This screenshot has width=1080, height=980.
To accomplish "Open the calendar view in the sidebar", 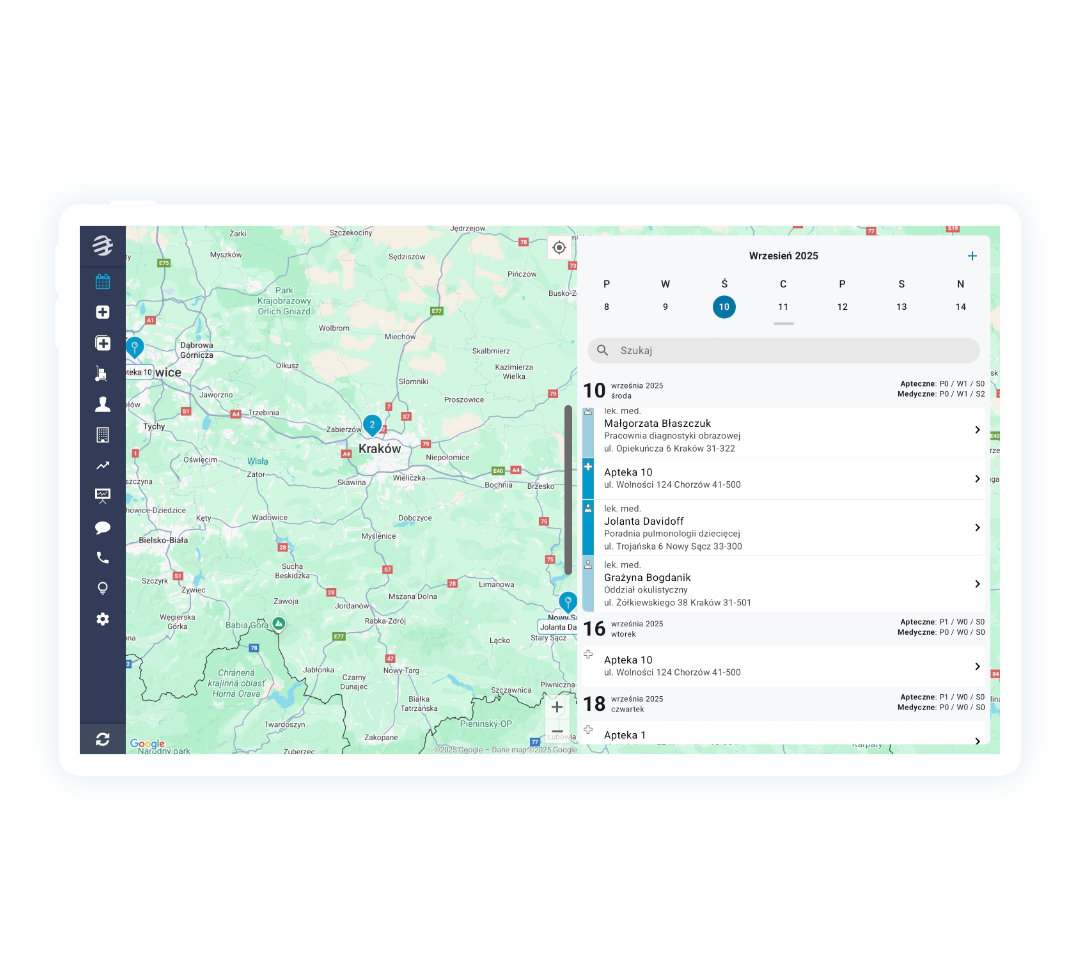I will [x=103, y=281].
